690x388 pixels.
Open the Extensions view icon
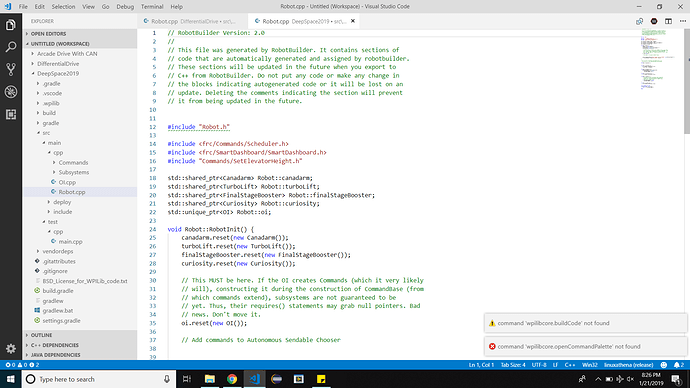11,114
